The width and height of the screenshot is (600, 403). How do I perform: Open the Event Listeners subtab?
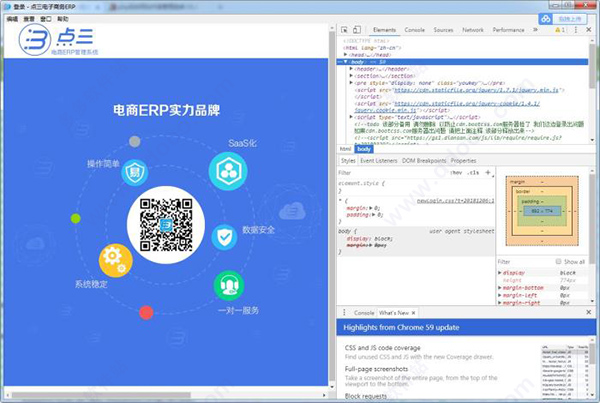point(379,161)
